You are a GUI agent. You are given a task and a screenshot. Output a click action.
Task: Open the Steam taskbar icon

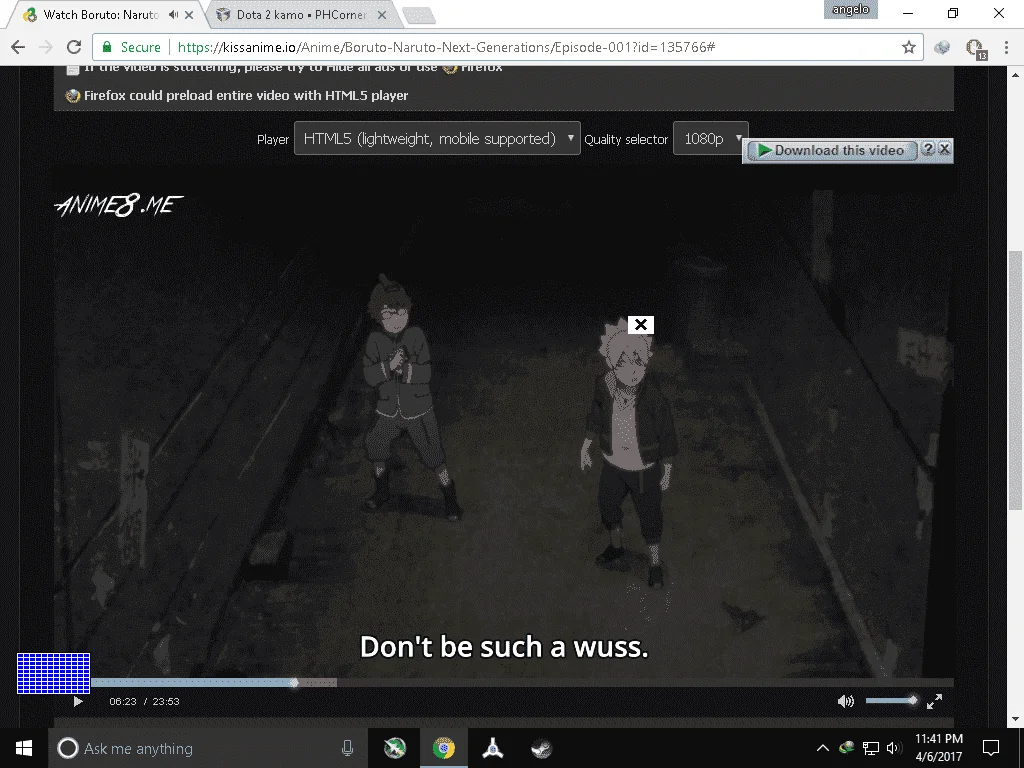[541, 748]
